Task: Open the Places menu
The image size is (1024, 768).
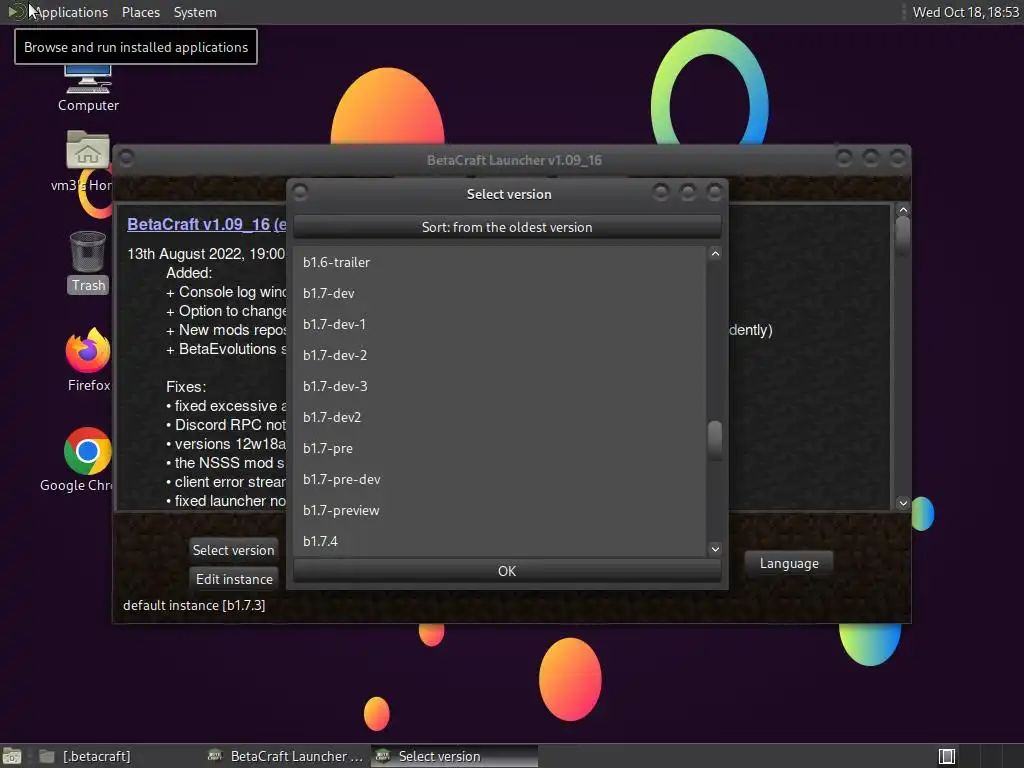Action: pos(140,12)
